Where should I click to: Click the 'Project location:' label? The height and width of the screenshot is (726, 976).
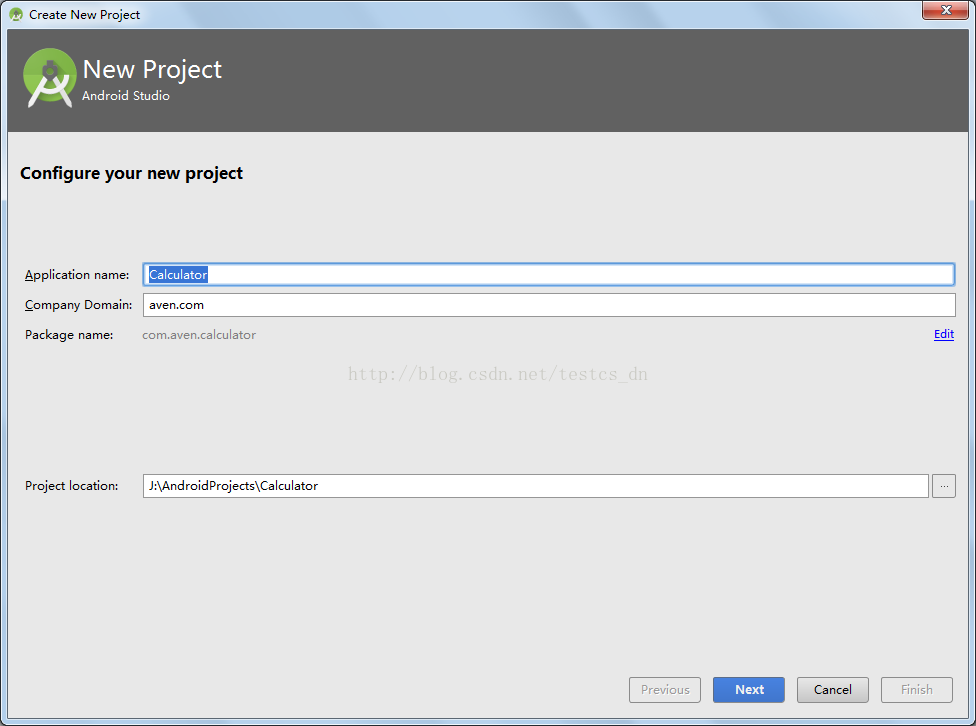point(72,486)
